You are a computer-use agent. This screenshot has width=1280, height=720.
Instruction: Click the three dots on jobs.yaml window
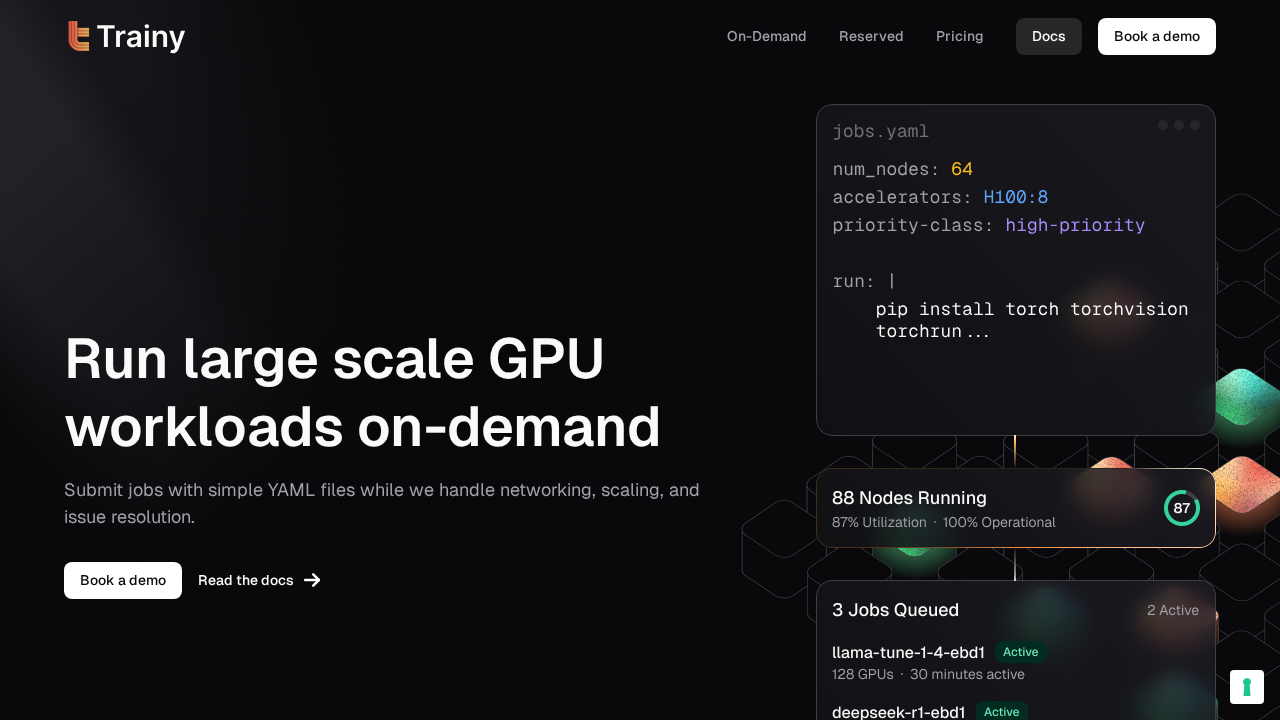1178,125
